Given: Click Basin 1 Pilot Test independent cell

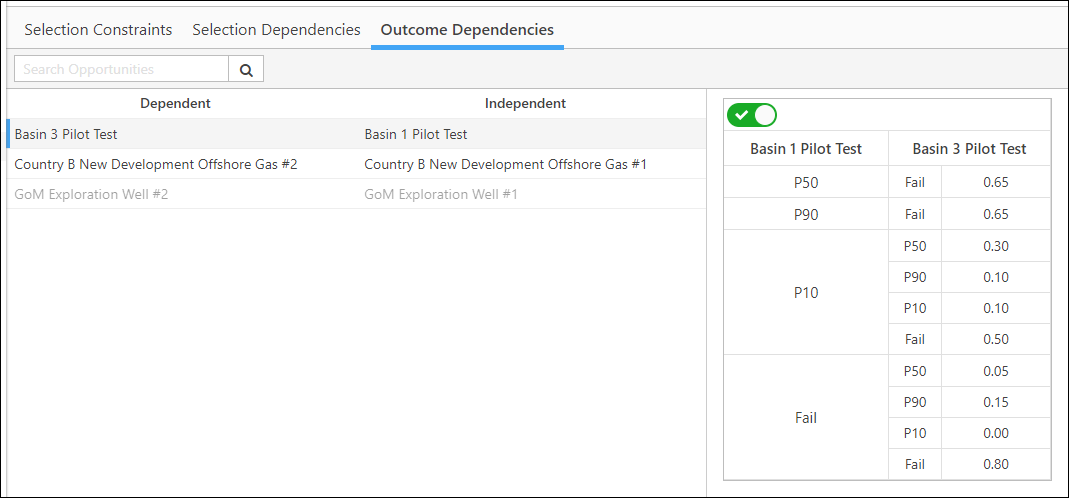Looking at the screenshot, I should point(416,134).
